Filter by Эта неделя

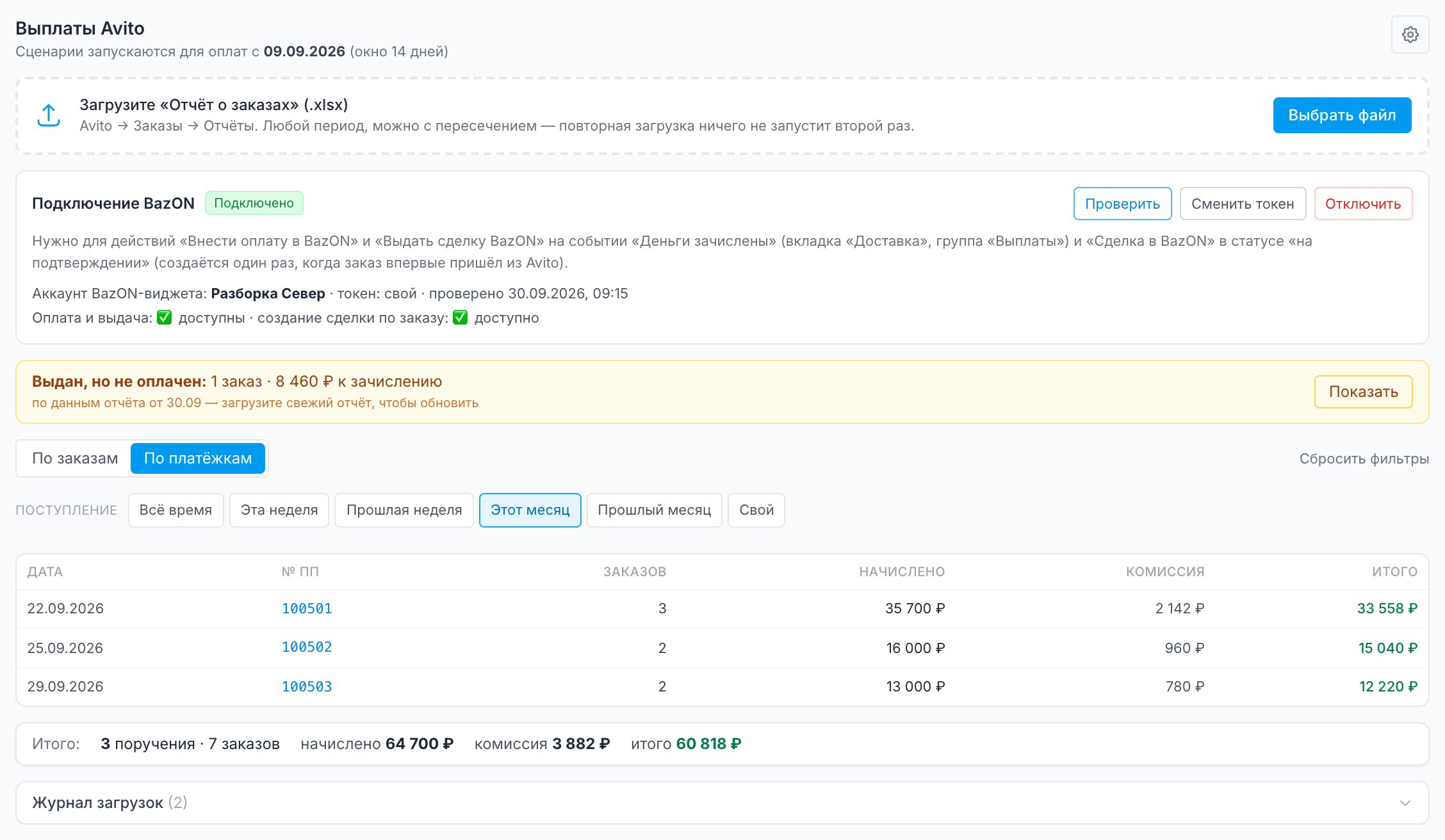279,510
